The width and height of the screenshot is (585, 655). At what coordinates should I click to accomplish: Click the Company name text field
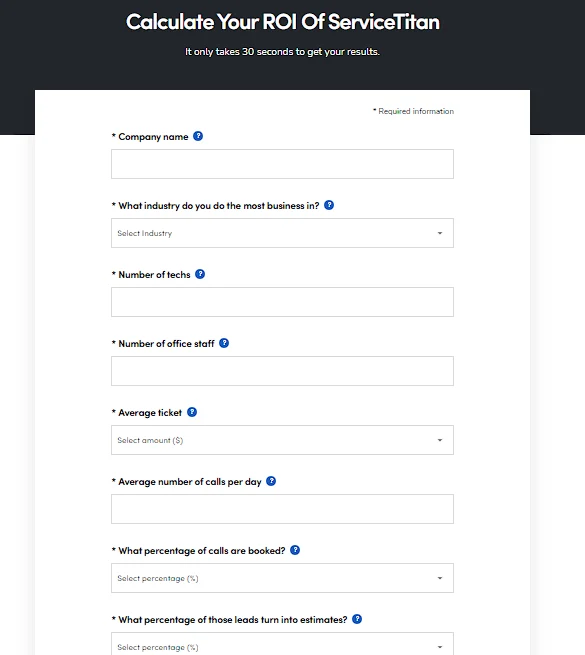click(282, 164)
